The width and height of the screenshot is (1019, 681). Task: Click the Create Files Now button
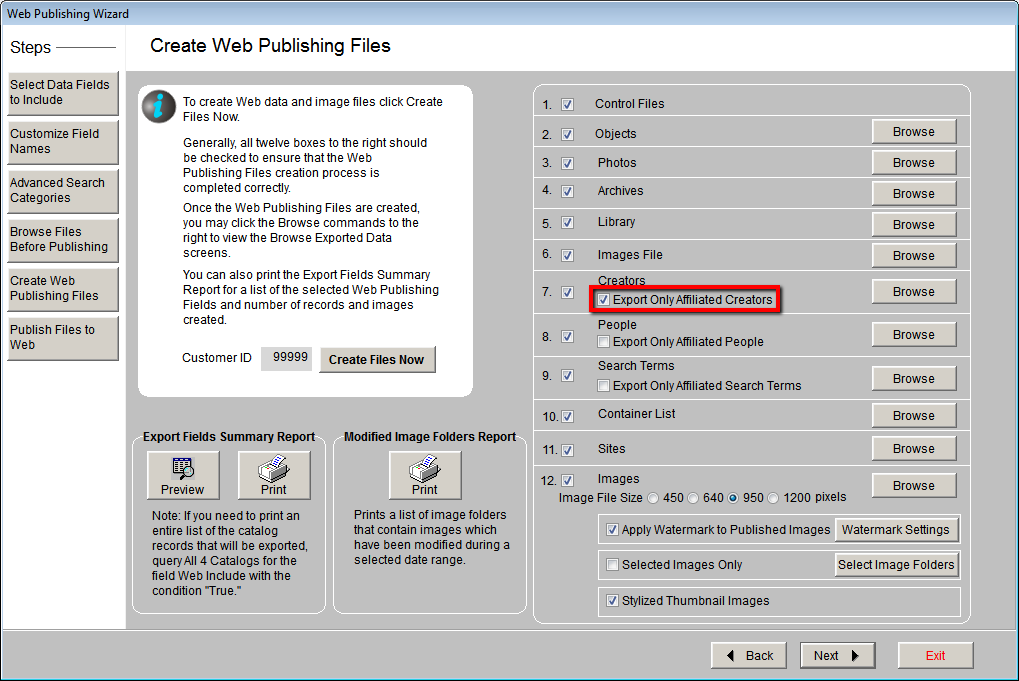pyautogui.click(x=377, y=358)
